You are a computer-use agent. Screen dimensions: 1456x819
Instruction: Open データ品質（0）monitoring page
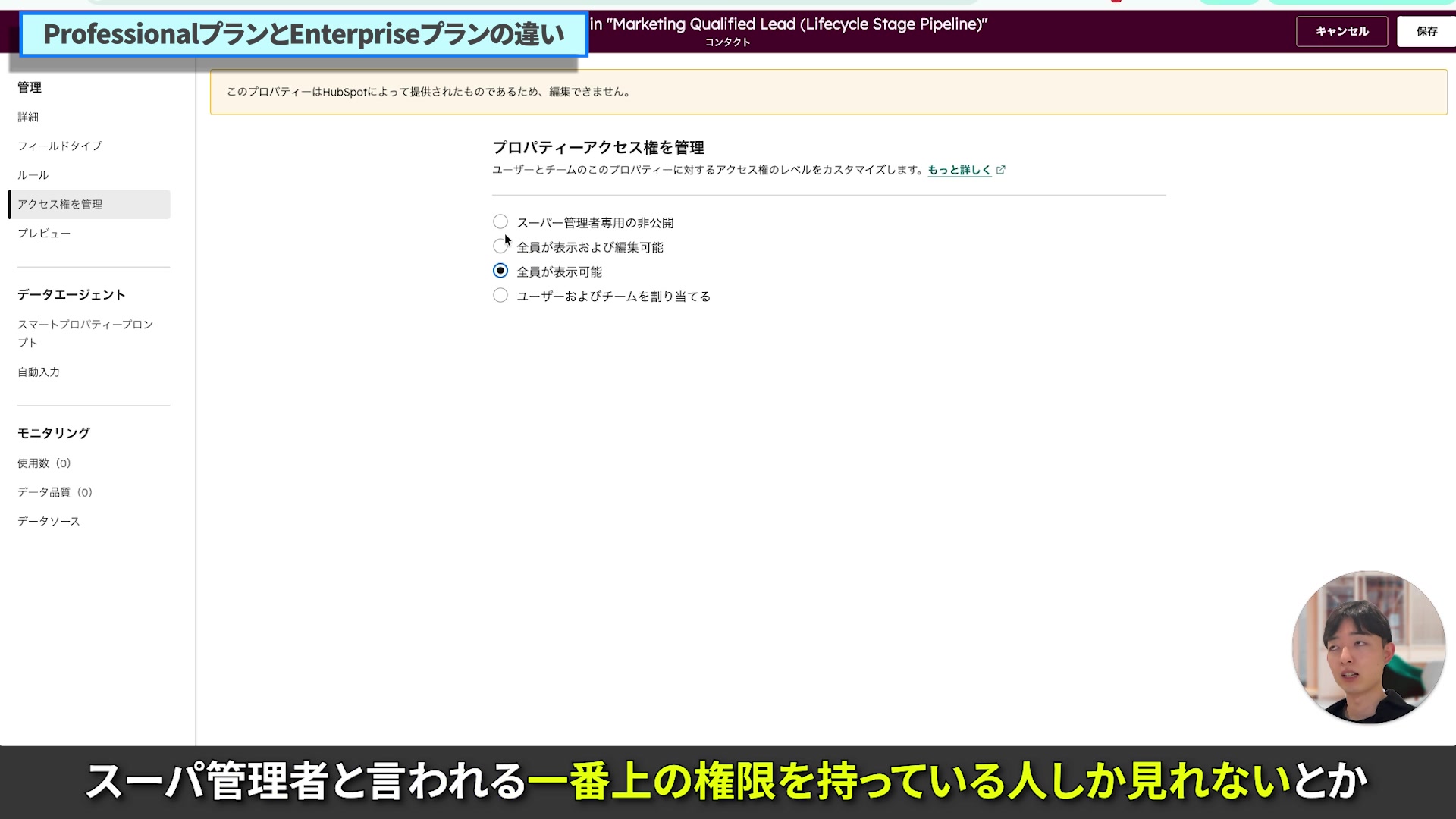point(55,491)
